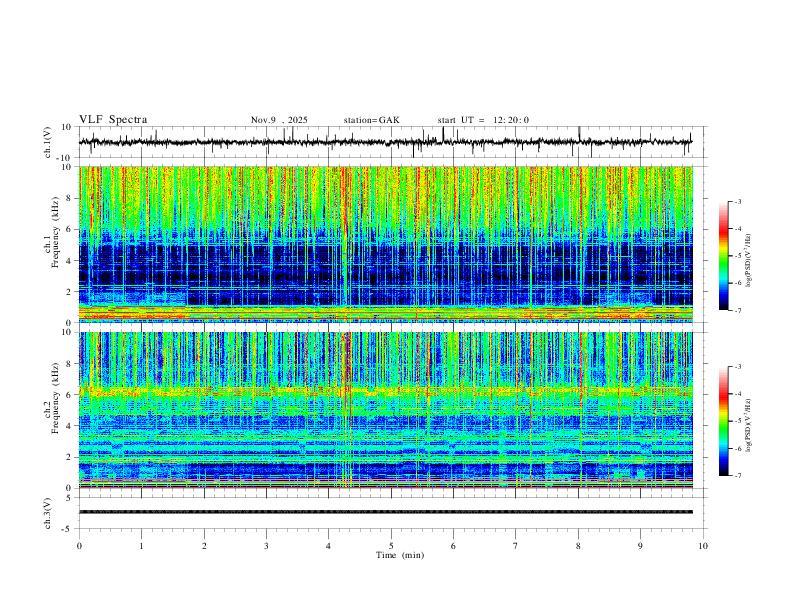Click the upper PSD color scale bar
Image resolution: width=792 pixels, height=612 pixels.
[724, 256]
